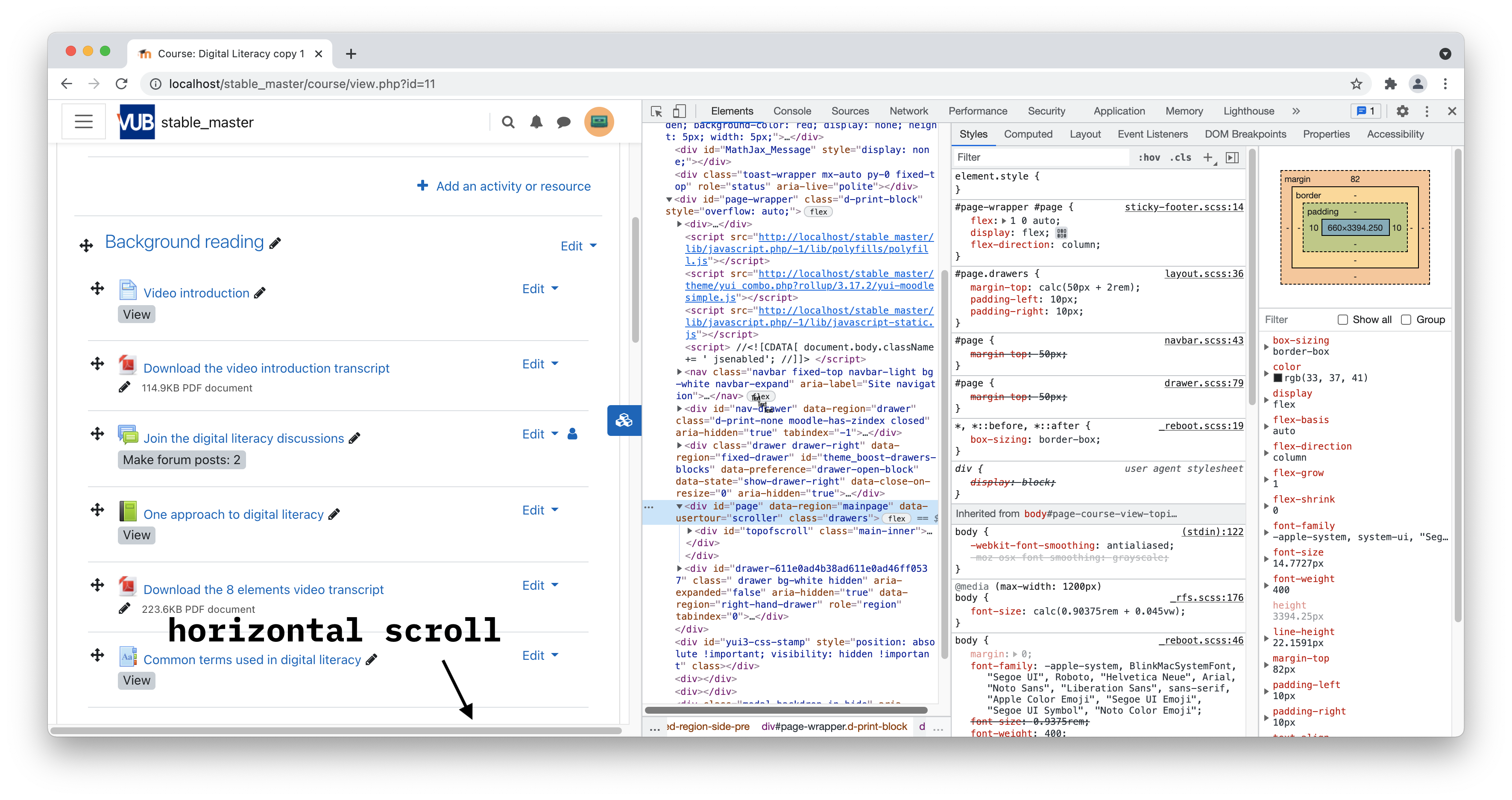Viewport: 1512px width, 800px height.
Task: Click the black color swatch for color property
Action: tap(1277, 378)
